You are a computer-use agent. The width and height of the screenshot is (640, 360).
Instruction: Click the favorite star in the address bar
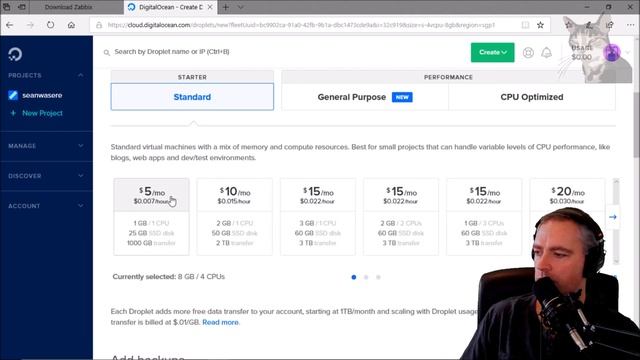[x=540, y=25]
